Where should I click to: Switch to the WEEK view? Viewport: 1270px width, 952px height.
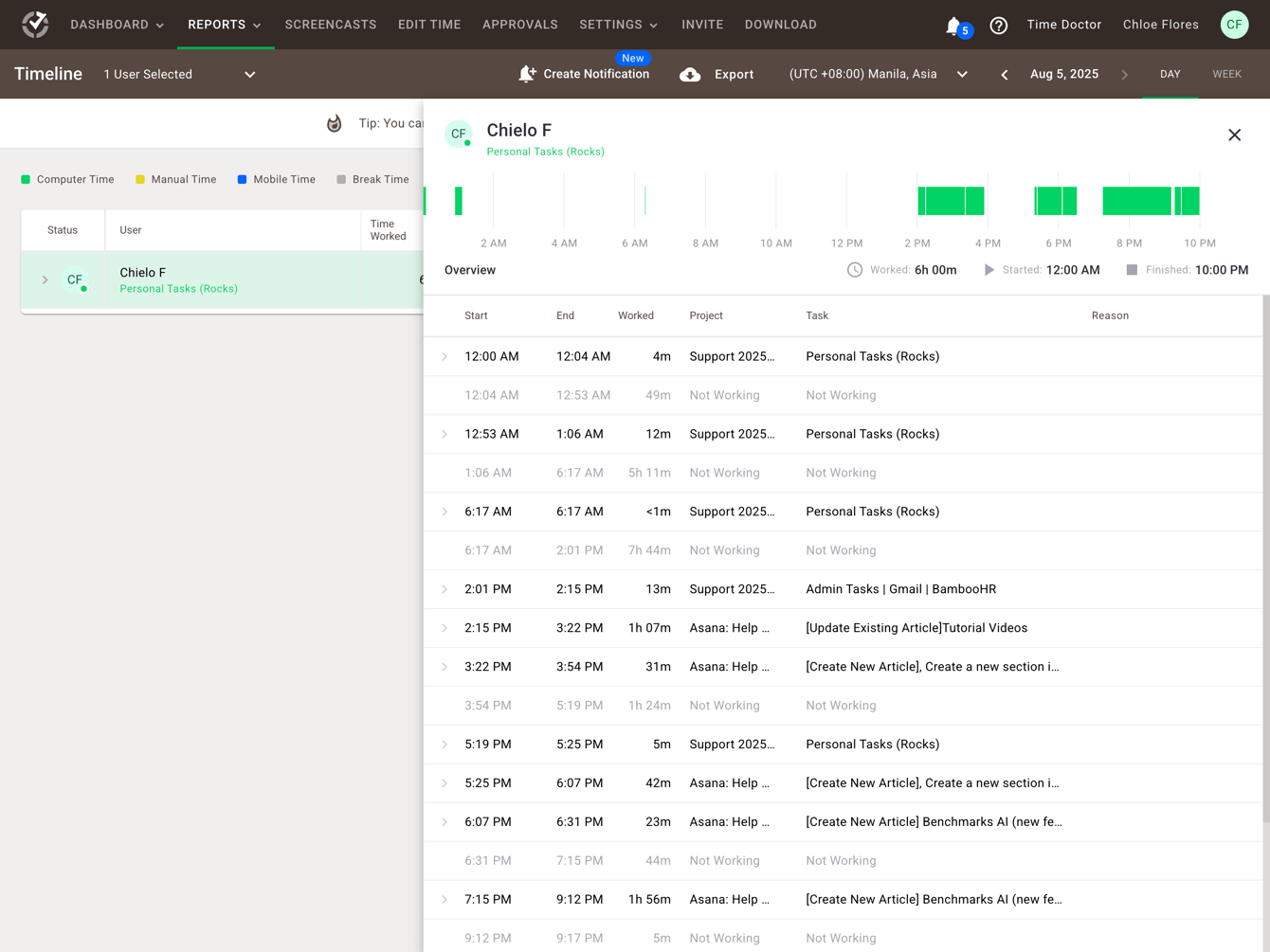click(x=1226, y=74)
